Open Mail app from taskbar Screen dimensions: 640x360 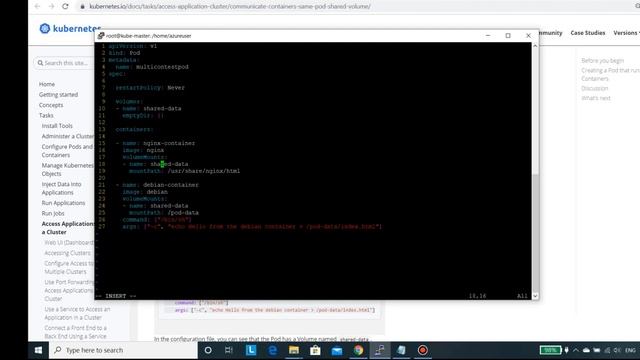337,350
